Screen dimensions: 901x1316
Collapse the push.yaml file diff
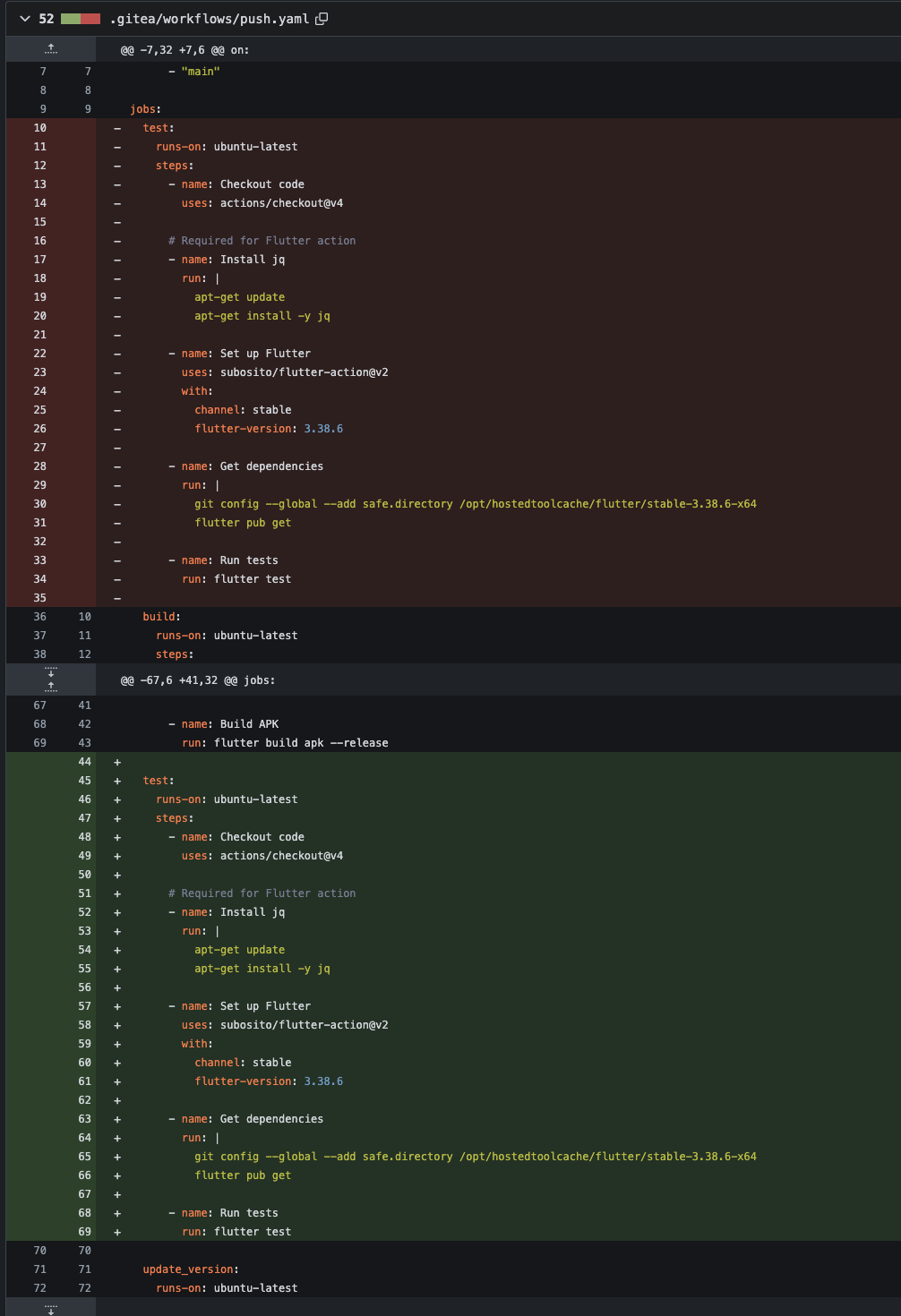click(25, 19)
